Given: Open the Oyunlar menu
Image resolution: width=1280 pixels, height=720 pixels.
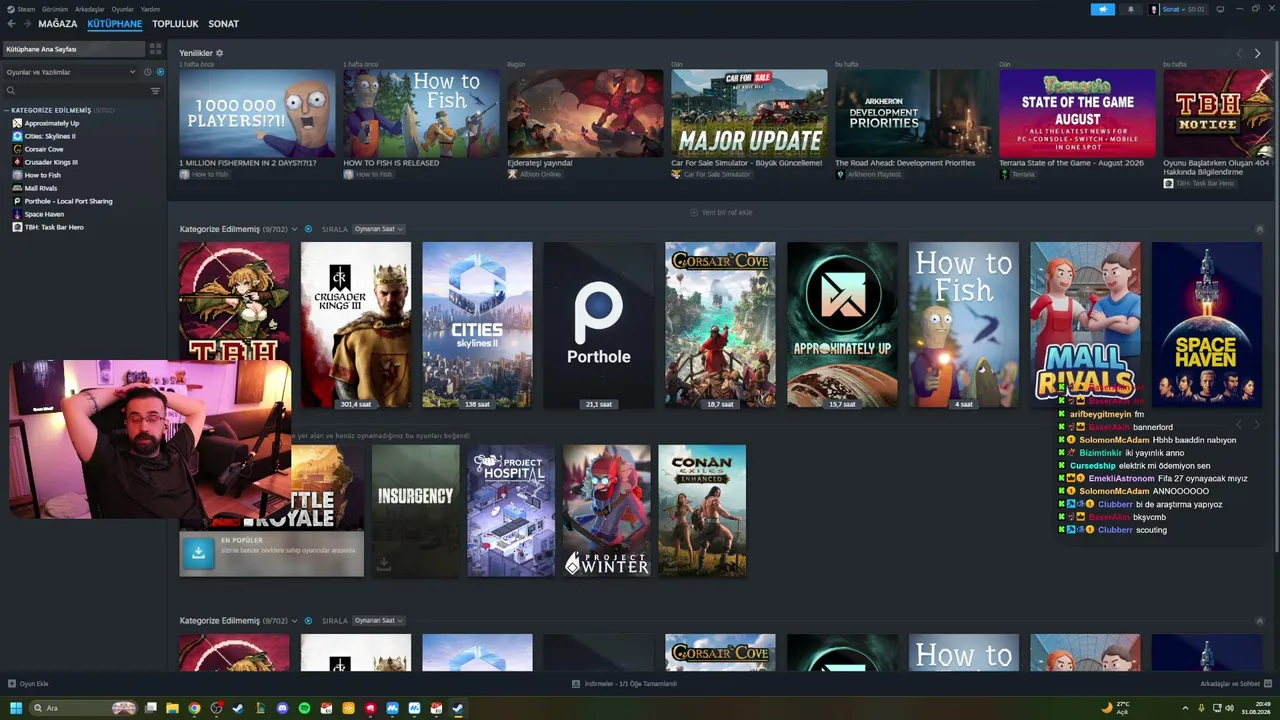Looking at the screenshot, I should (x=122, y=9).
